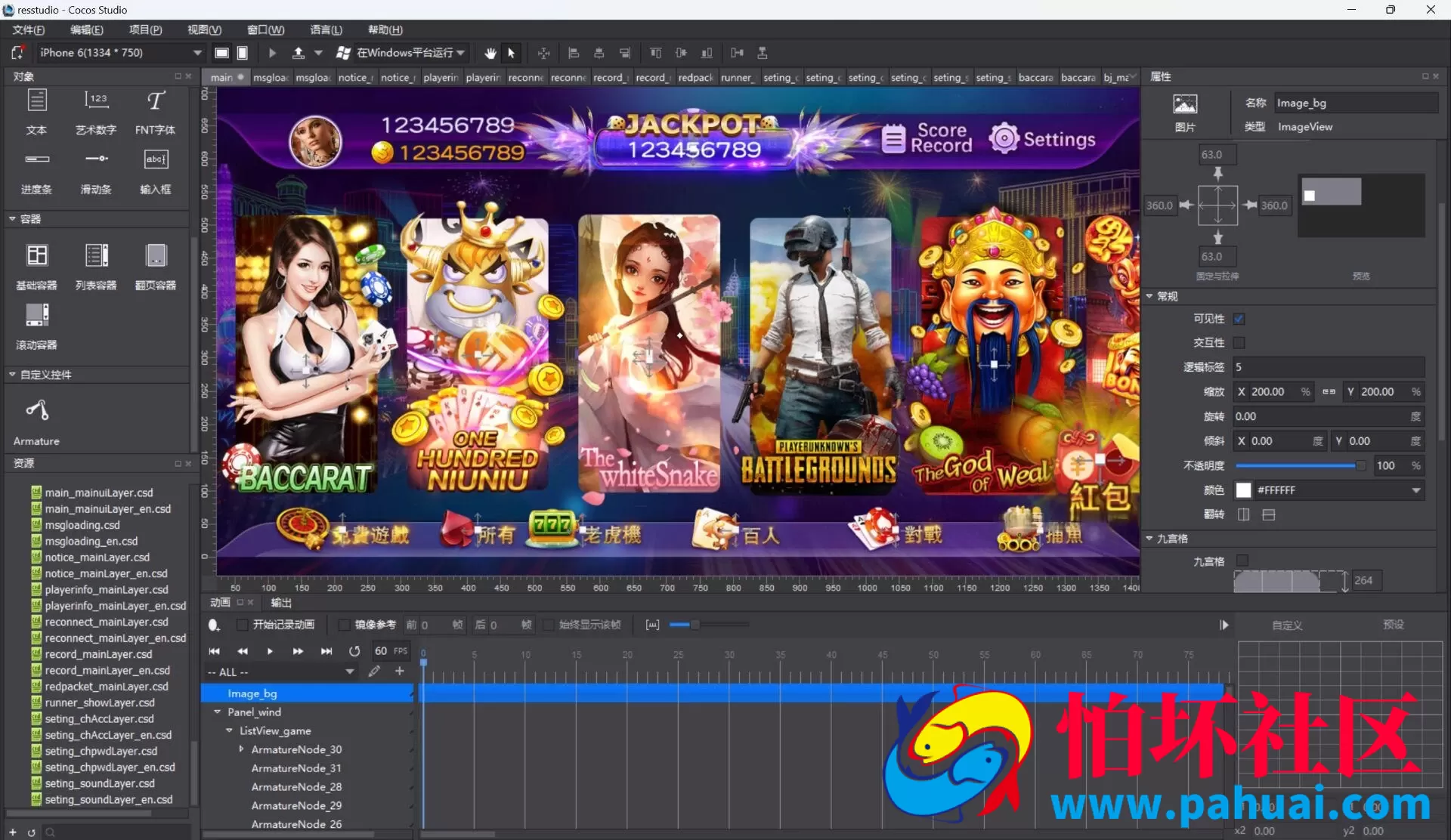Open the 项目(P) menu
The width and height of the screenshot is (1451, 840).
pos(145,29)
